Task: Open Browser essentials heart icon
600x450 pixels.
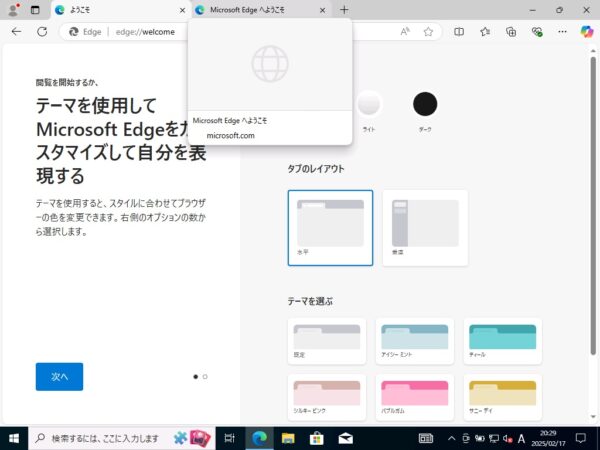Action: coord(537,32)
